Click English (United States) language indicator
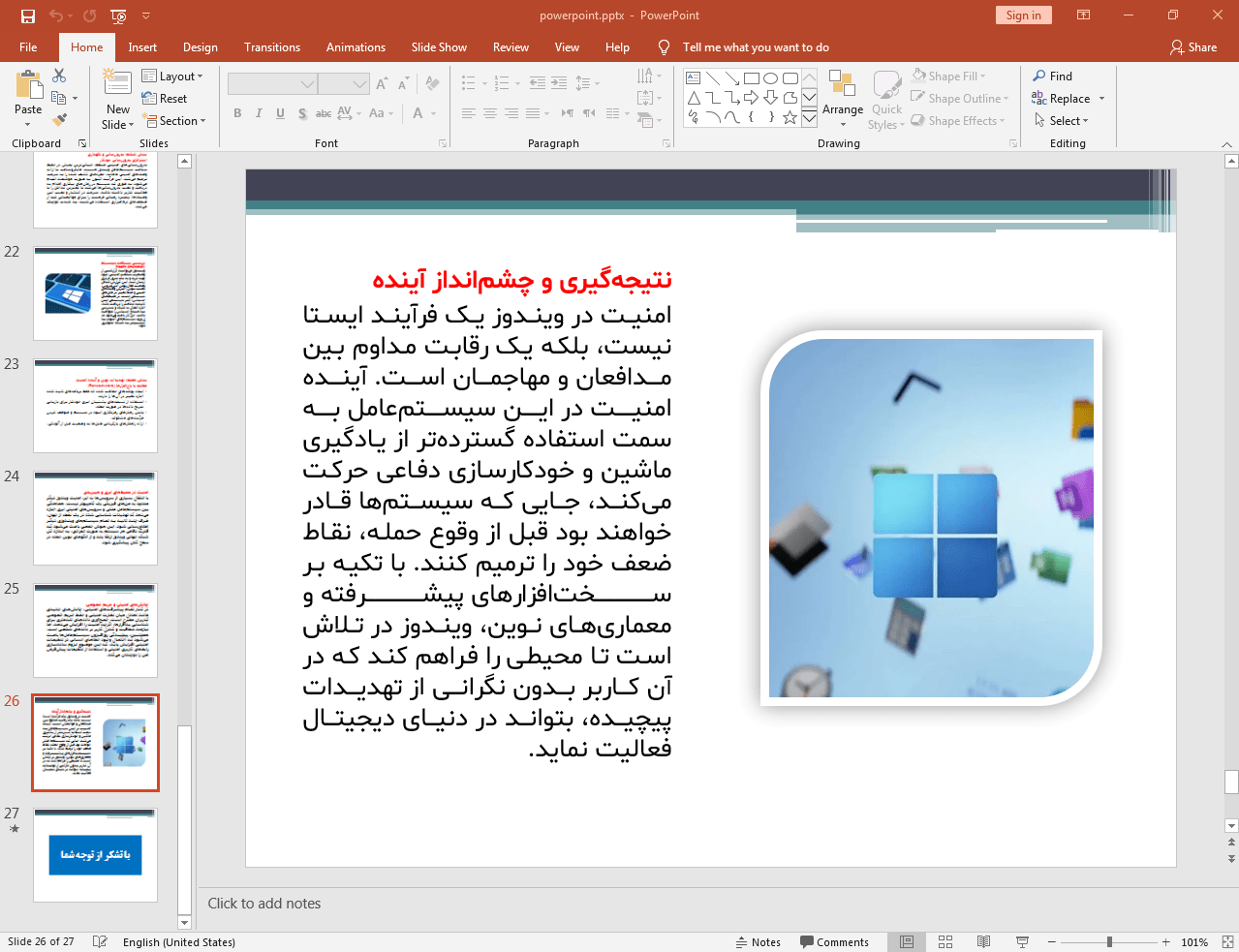1239x952 pixels. tap(178, 942)
